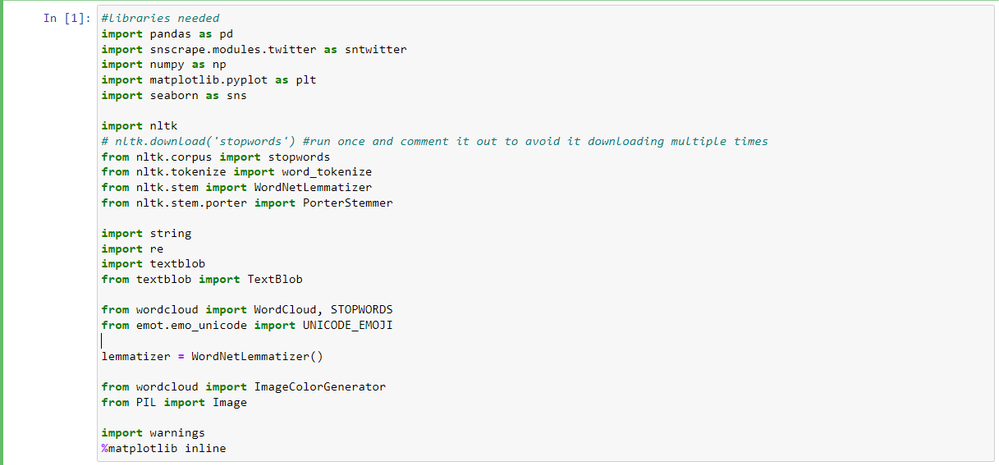
Task: Click the '%matplotlib inline' magic command line
Action: pyautogui.click(x=164, y=449)
